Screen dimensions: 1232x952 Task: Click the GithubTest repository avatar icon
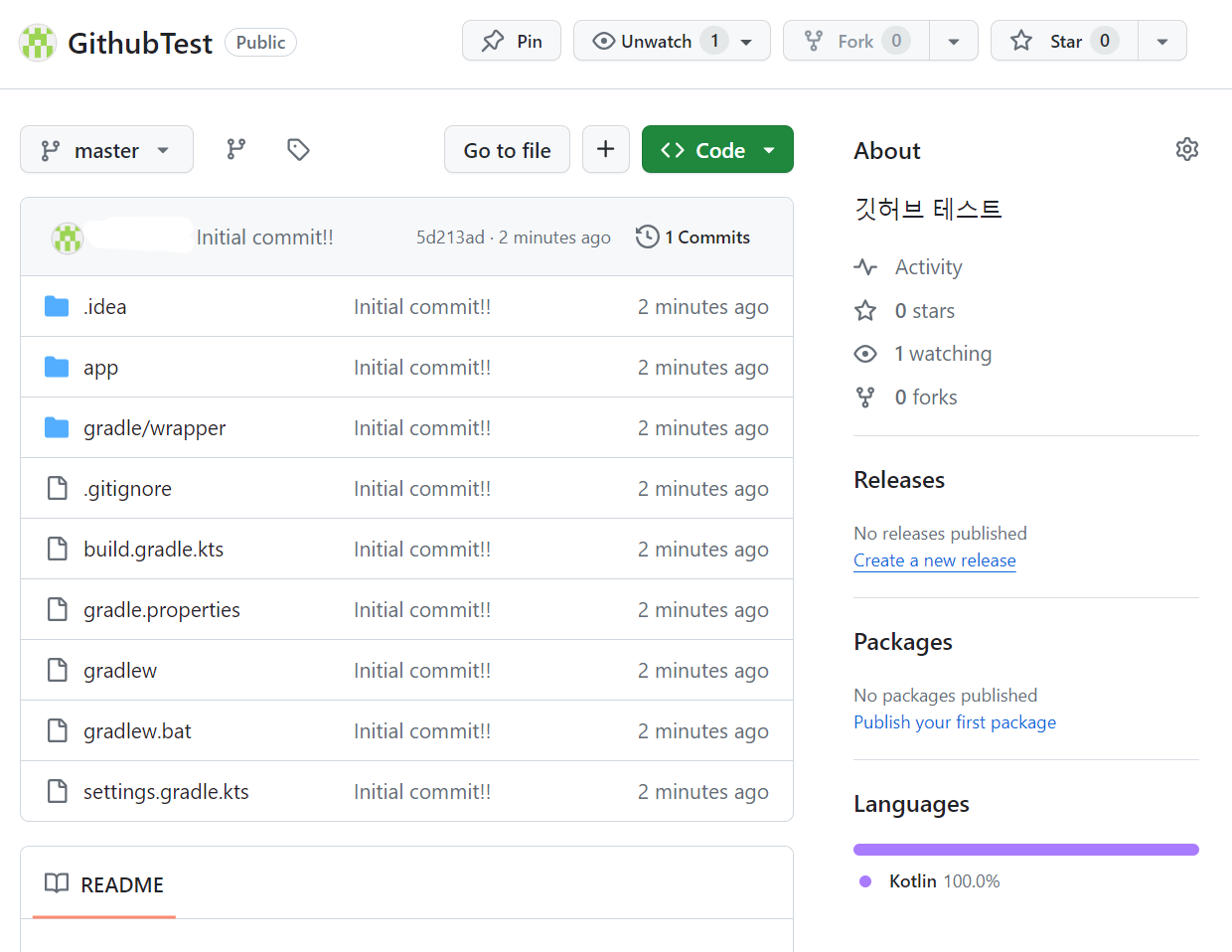[x=38, y=43]
